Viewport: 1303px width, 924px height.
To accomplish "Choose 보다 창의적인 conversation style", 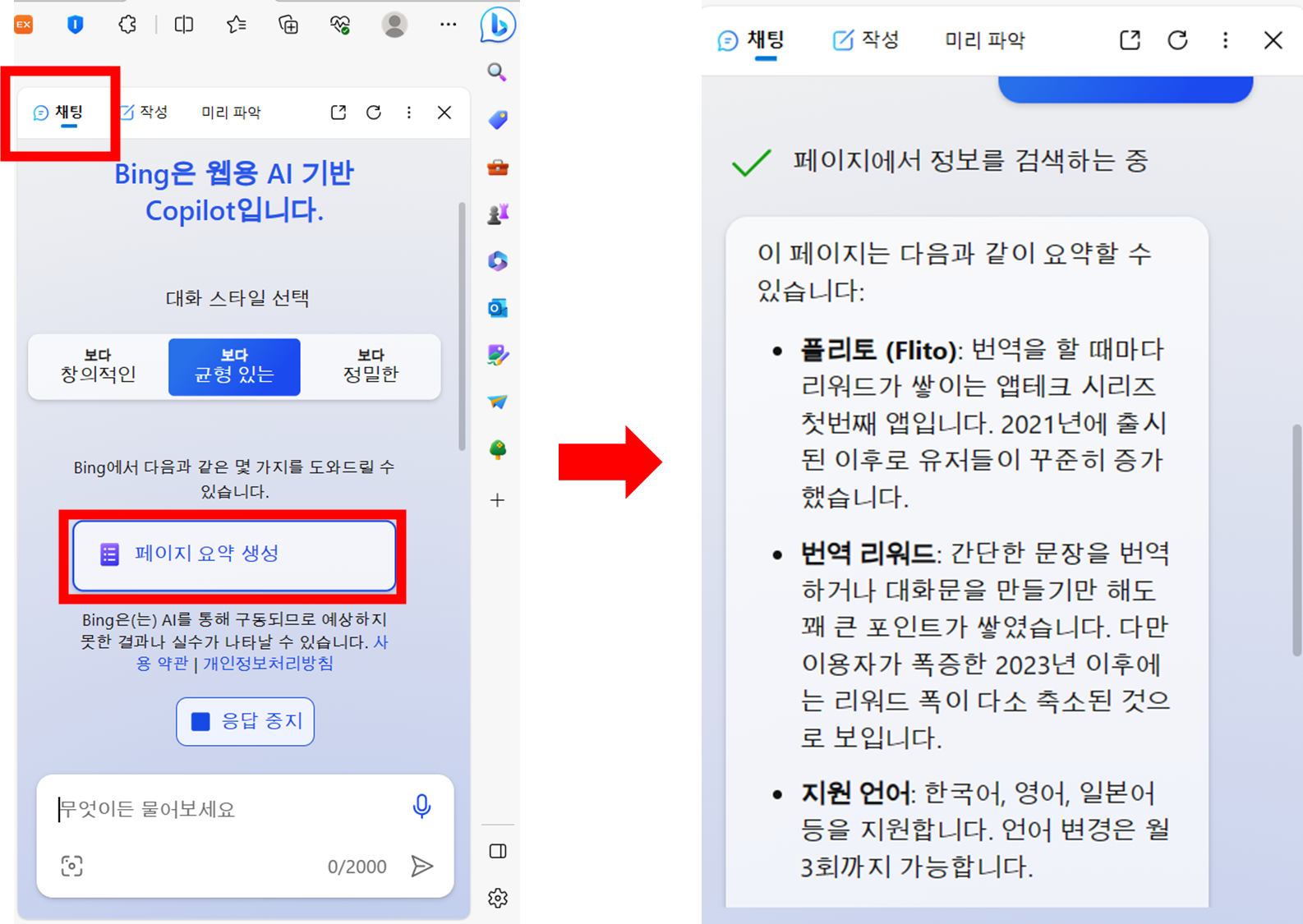I will pyautogui.click(x=99, y=366).
